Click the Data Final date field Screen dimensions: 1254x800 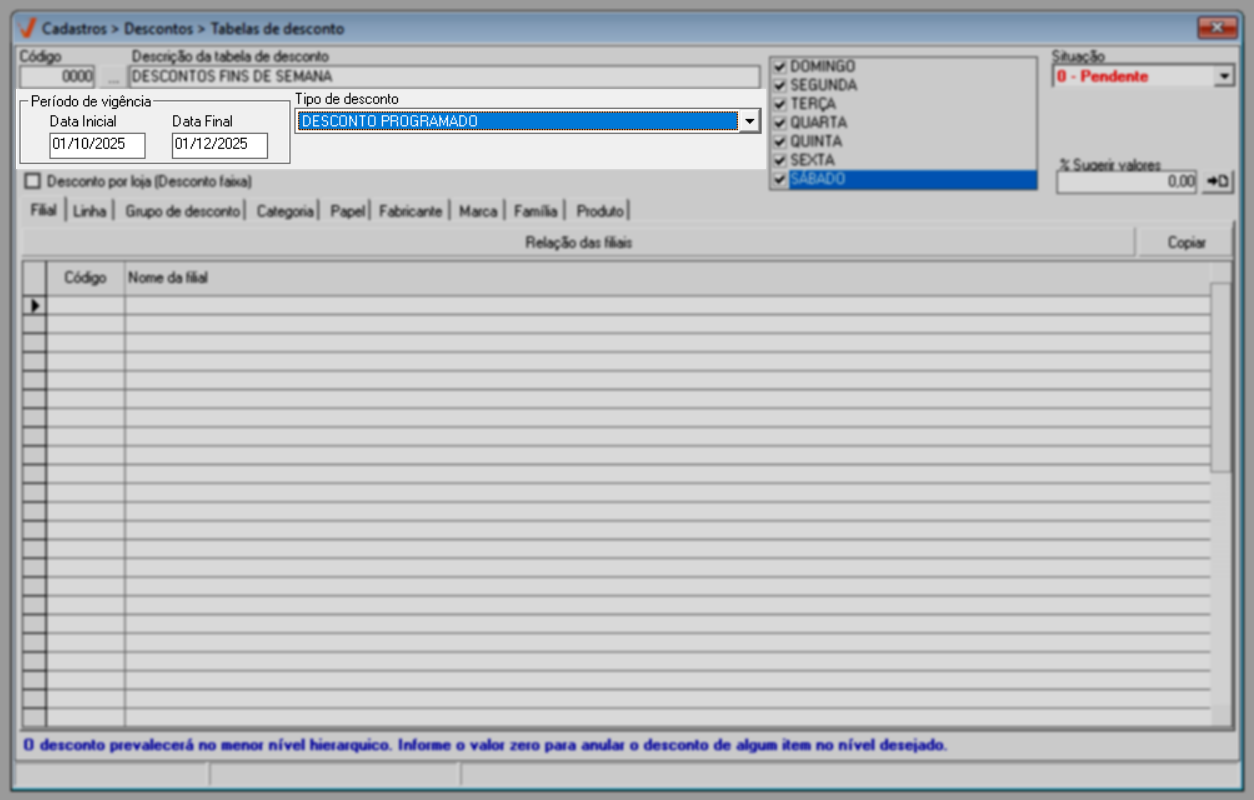pyautogui.click(x=220, y=145)
